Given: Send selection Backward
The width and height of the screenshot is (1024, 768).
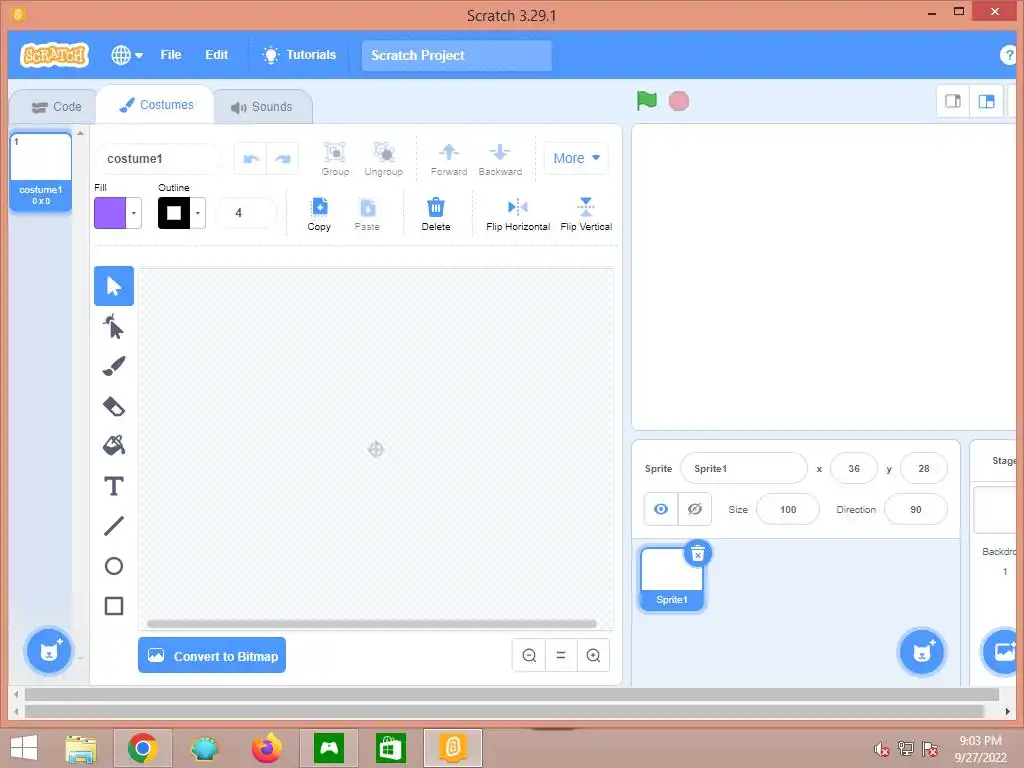Looking at the screenshot, I should click(500, 159).
